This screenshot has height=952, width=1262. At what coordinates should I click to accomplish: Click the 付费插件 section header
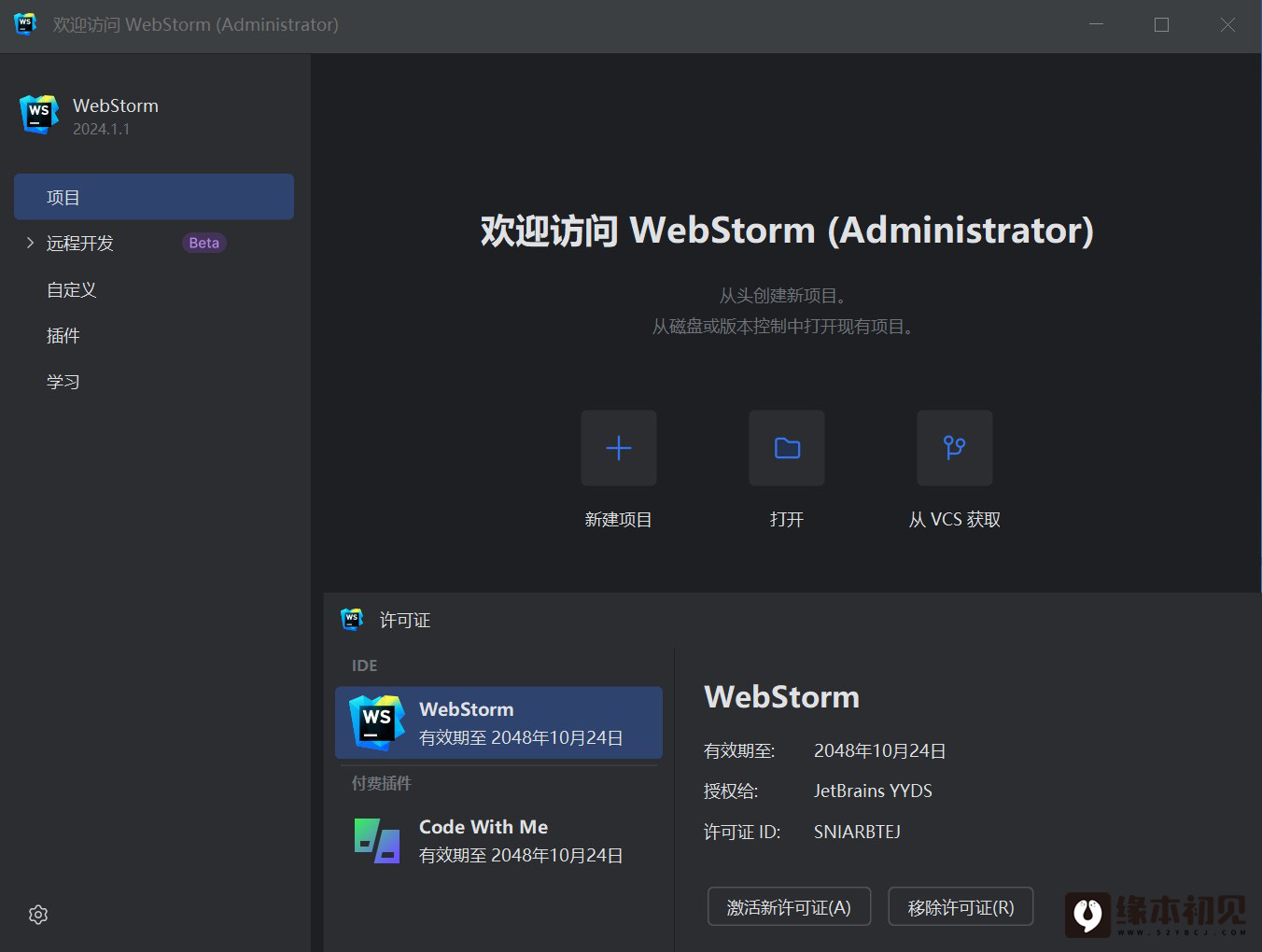pyautogui.click(x=381, y=783)
